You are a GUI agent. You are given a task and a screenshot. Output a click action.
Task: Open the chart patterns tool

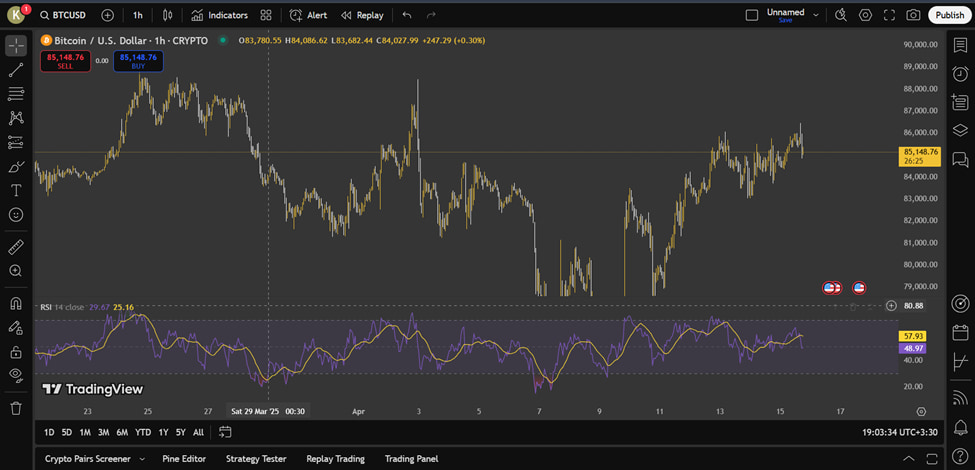pyautogui.click(x=16, y=118)
